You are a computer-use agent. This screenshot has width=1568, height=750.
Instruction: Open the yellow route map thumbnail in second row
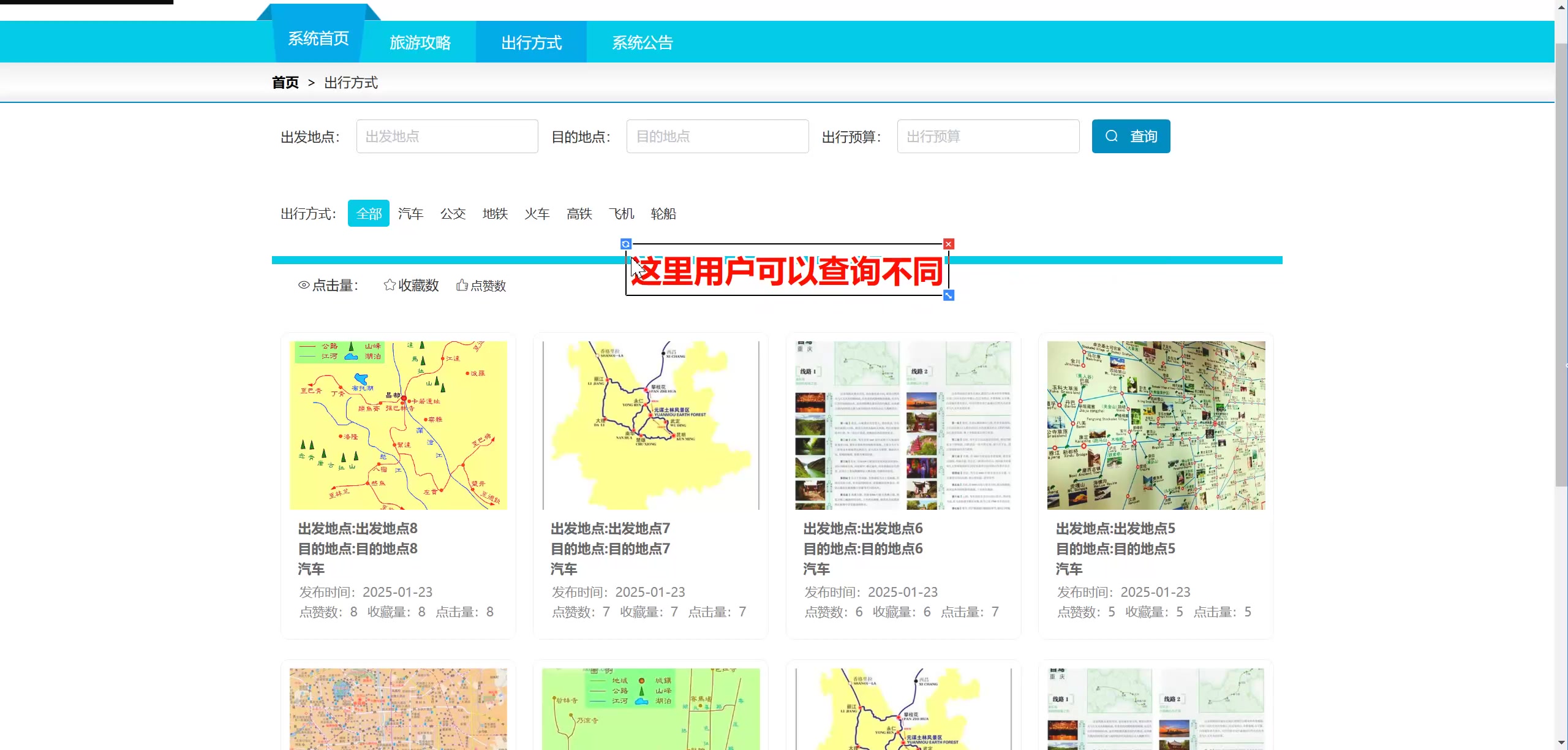903,709
